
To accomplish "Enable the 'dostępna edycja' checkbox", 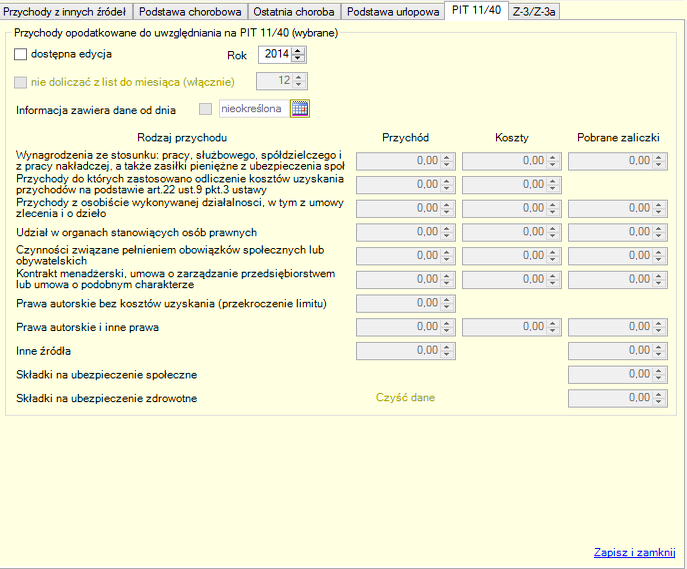I will pos(22,54).
